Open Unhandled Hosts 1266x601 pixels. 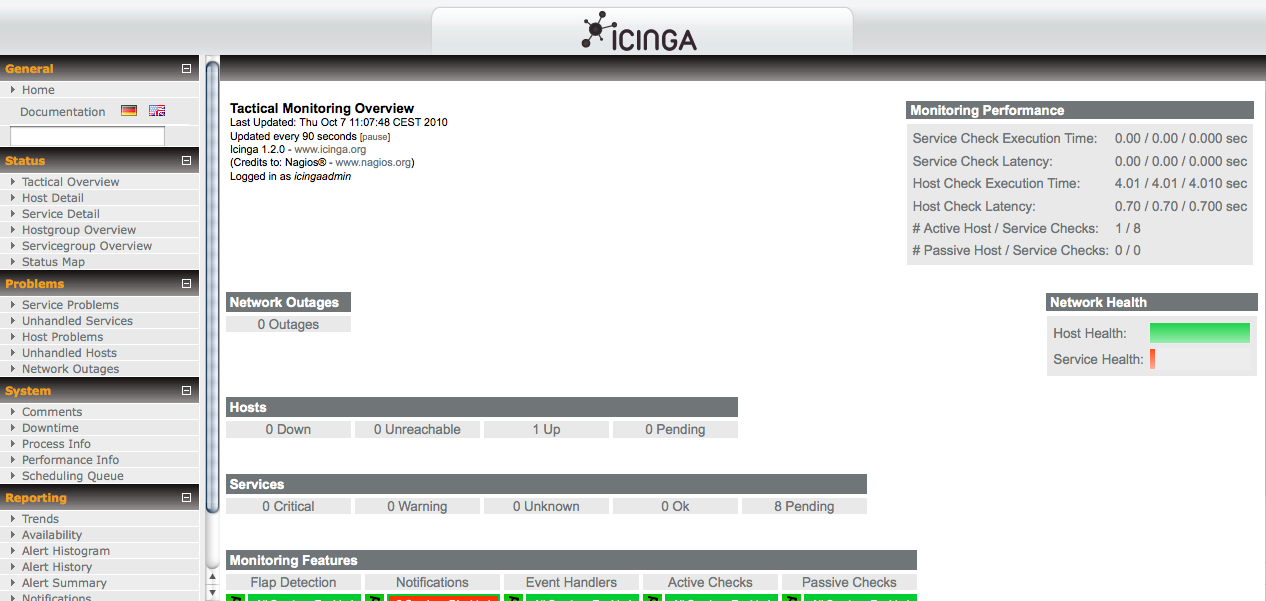click(69, 353)
